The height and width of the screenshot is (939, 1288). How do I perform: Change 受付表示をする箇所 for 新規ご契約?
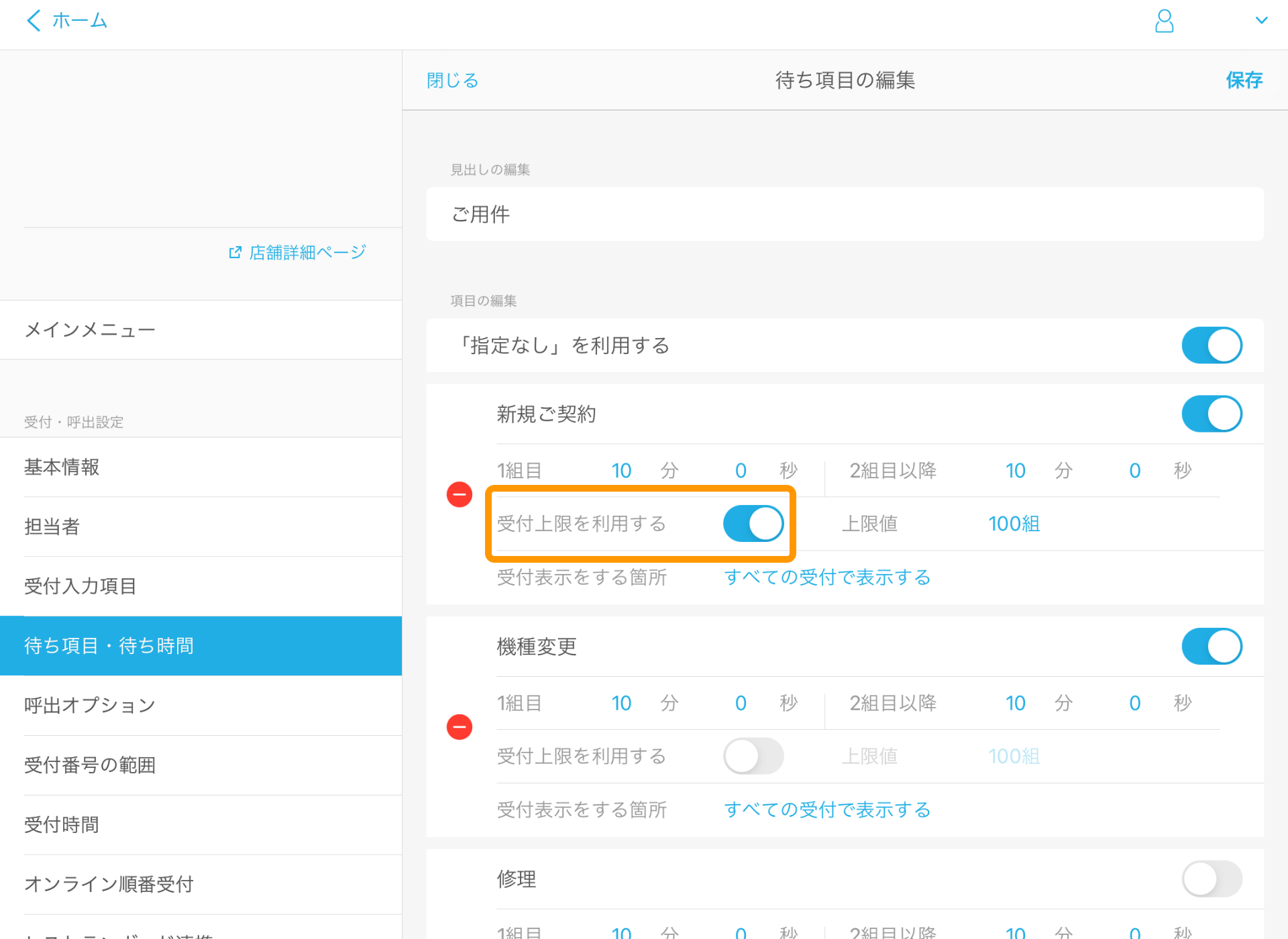tap(827, 577)
